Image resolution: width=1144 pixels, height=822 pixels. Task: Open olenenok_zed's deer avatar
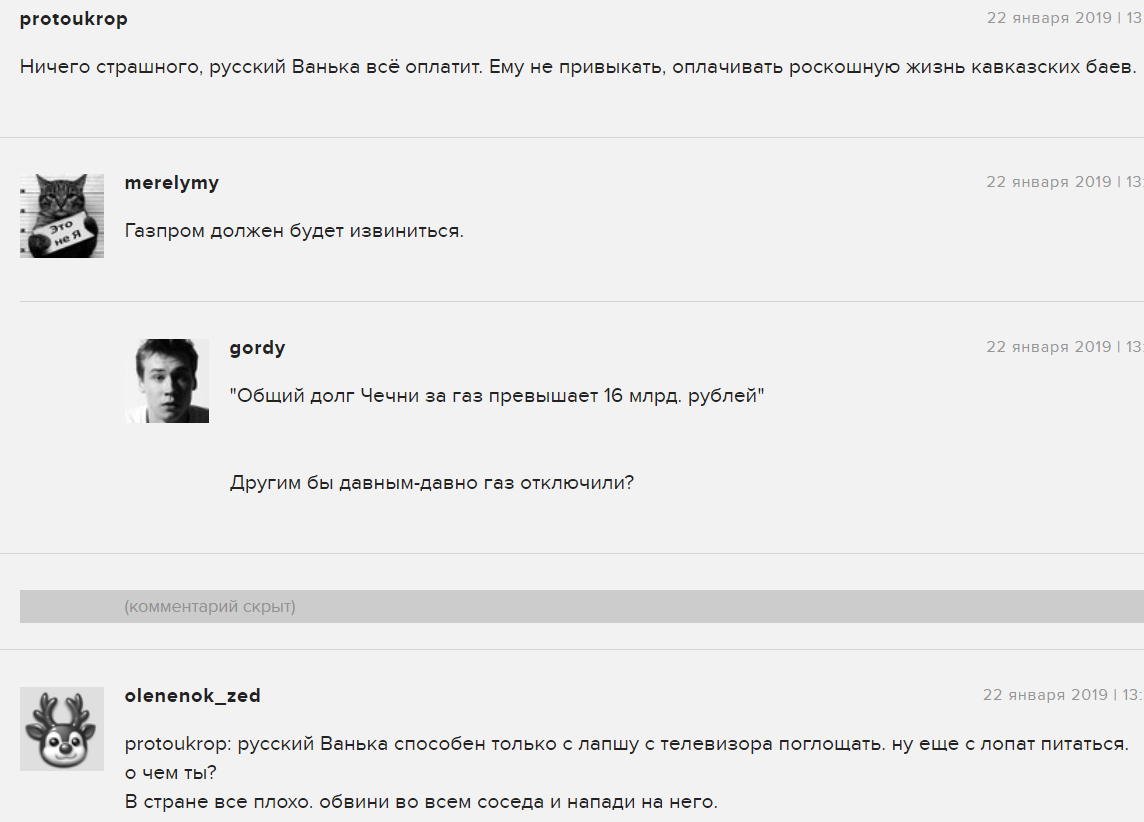pos(62,729)
